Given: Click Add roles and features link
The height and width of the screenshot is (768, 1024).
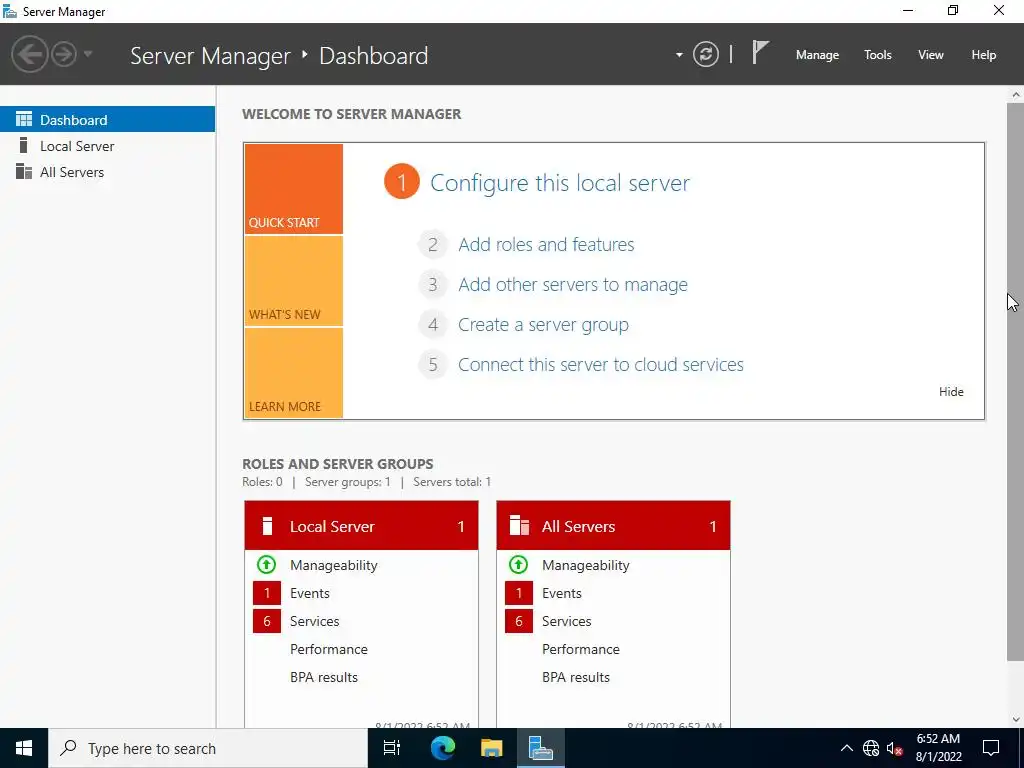Looking at the screenshot, I should [546, 244].
